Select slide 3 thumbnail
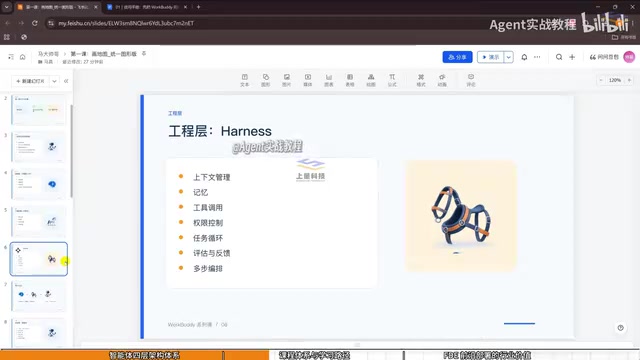Viewport: 640px width, 360px height. 38,147
